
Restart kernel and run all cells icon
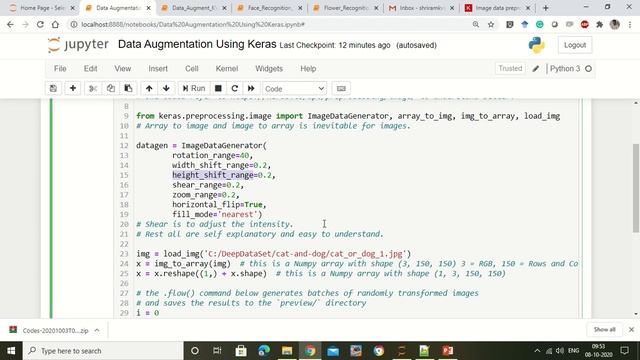(251, 89)
